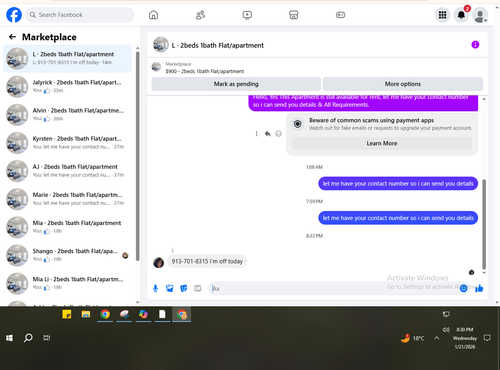Open the Jalyrick conversation
This screenshot has width=500, height=370.
67,86
